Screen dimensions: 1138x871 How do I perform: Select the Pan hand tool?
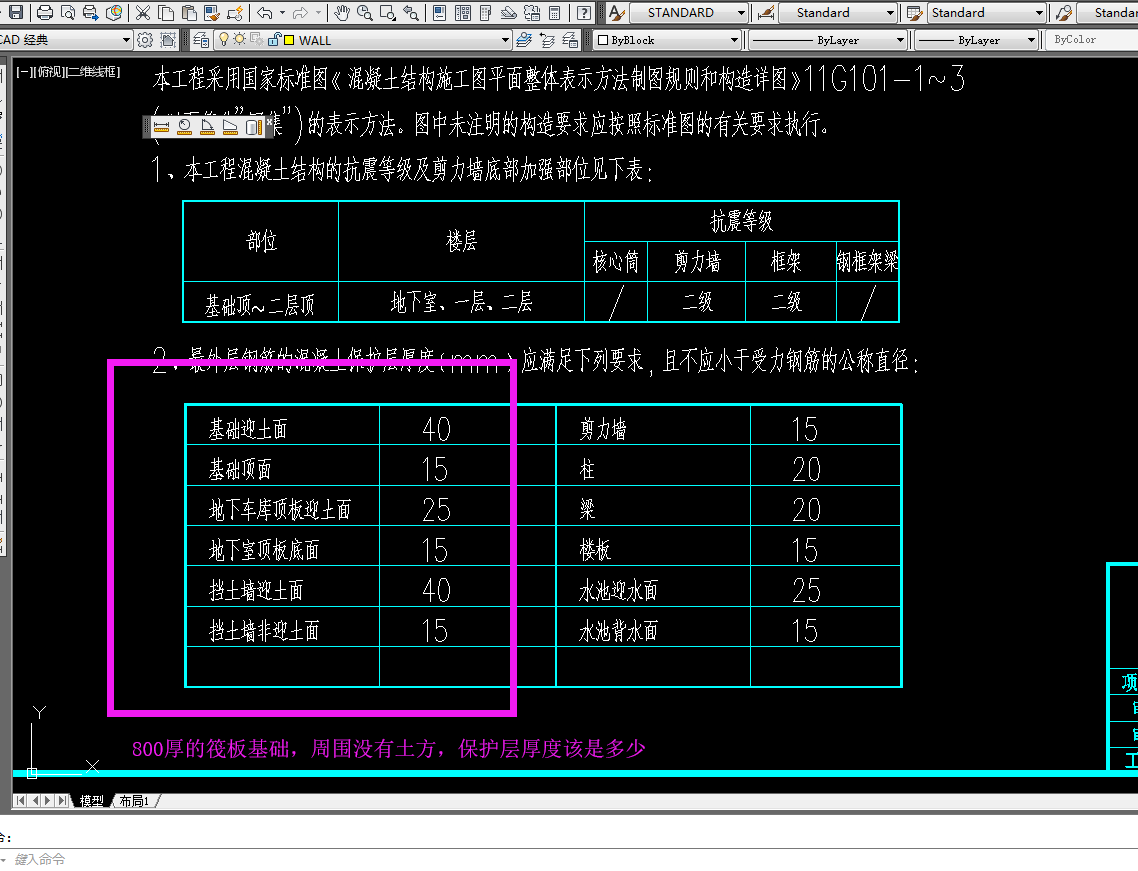342,12
